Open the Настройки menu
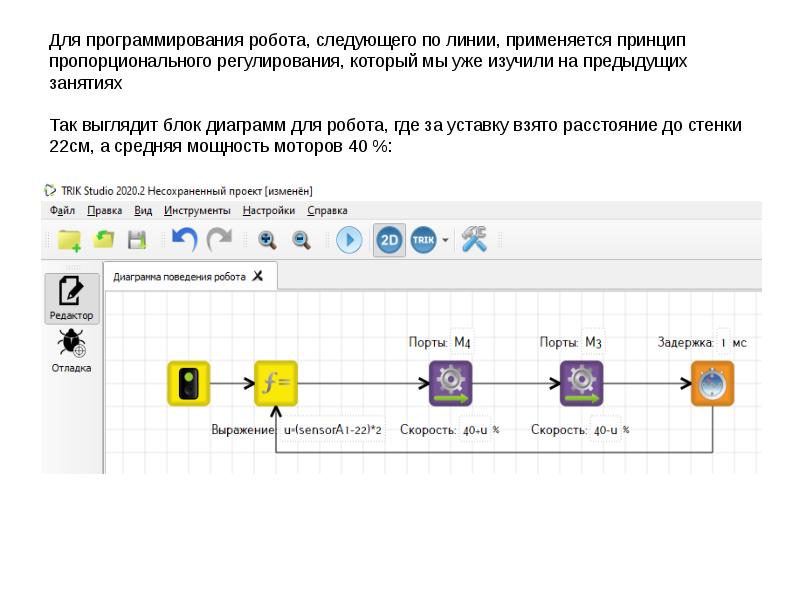This screenshot has width=800, height=600. 268,211
